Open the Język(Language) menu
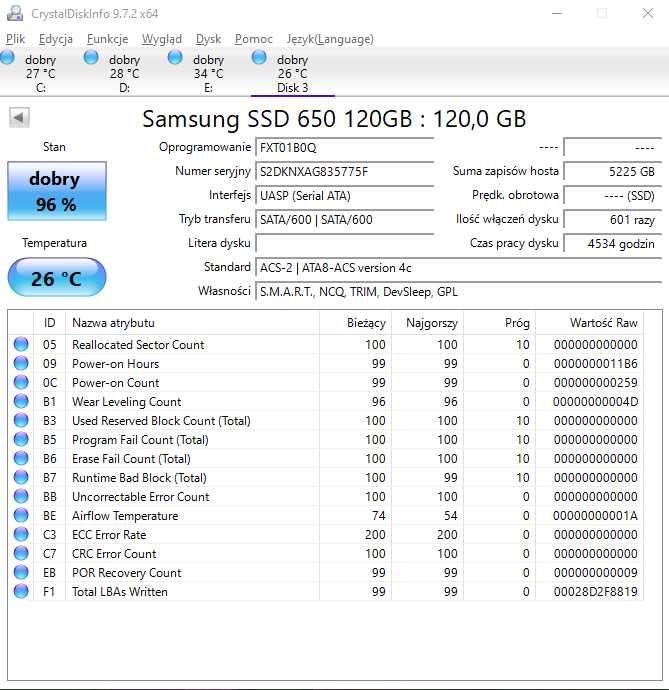Screen dimensions: 669x690 [330, 39]
